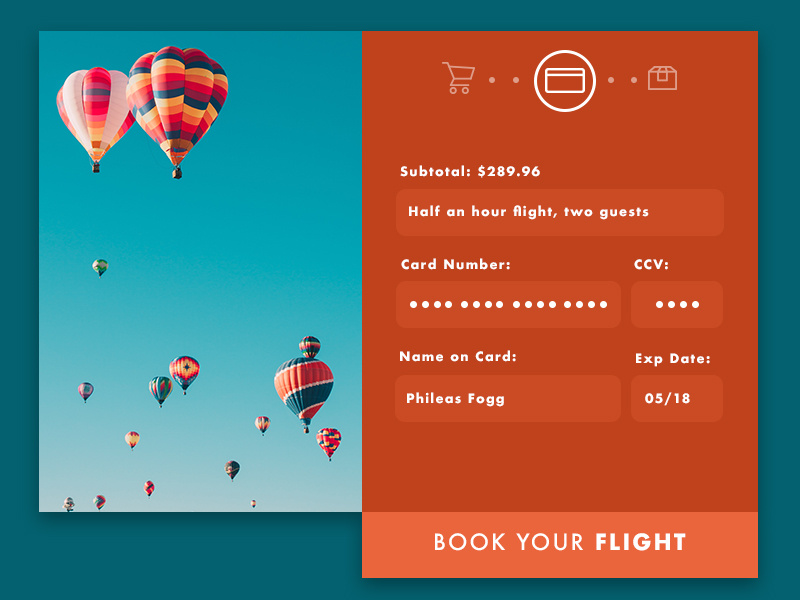The image size is (800, 600).
Task: Focus the Card Number input field
Action: coord(508,304)
